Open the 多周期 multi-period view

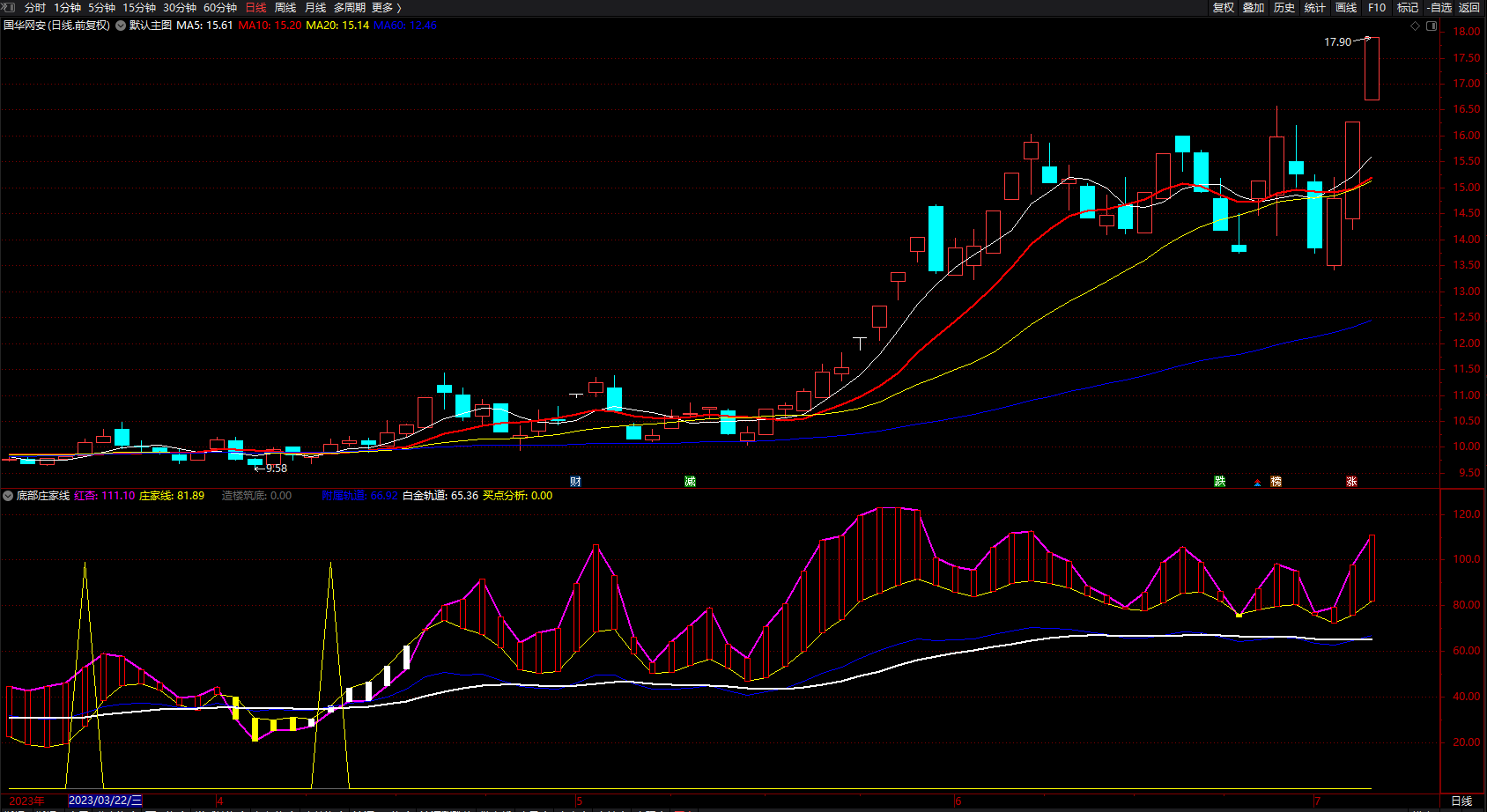coord(349,7)
